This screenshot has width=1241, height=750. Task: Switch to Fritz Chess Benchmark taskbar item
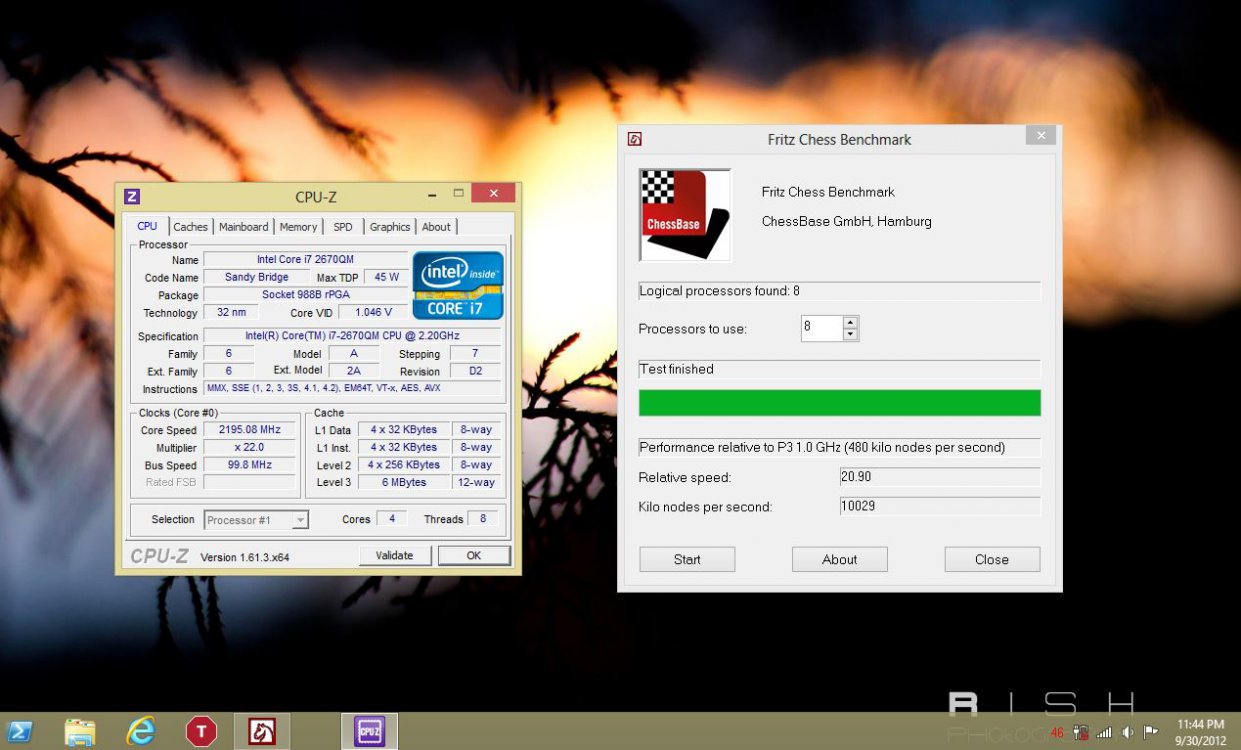pos(262,731)
